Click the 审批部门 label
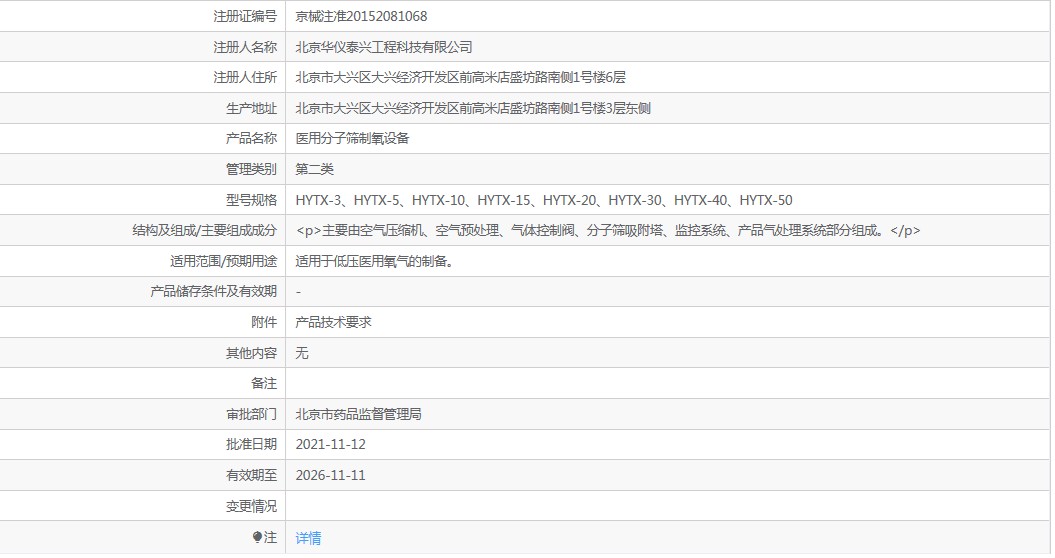The image size is (1055, 558). click(252, 414)
